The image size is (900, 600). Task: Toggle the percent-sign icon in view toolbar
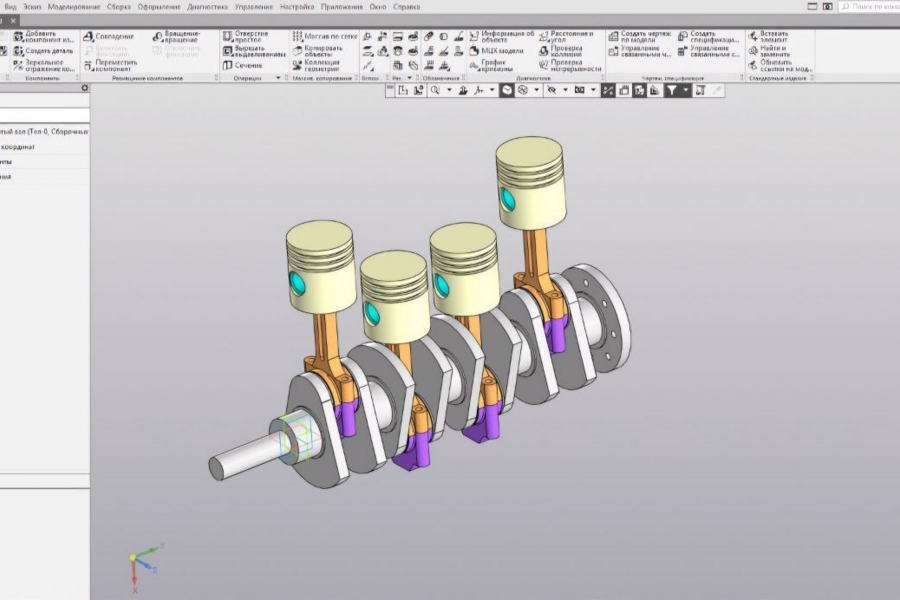(x=608, y=90)
